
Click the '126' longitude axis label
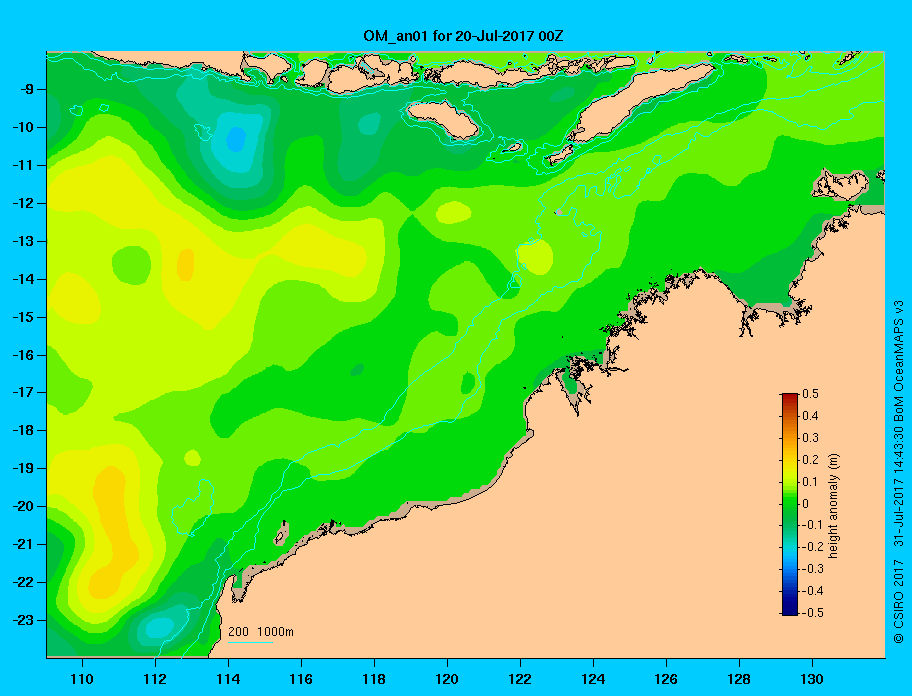[666, 679]
